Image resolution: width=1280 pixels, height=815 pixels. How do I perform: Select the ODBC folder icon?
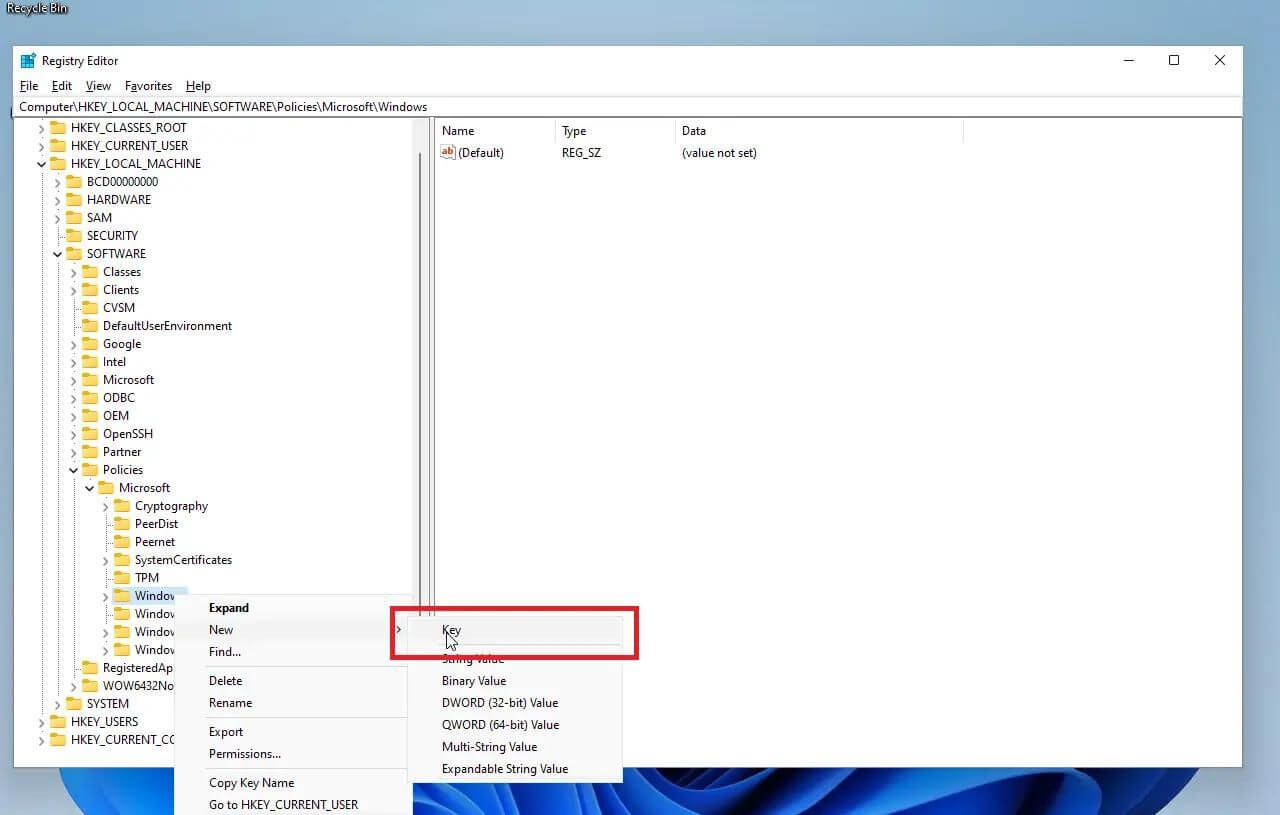pyautogui.click(x=92, y=398)
